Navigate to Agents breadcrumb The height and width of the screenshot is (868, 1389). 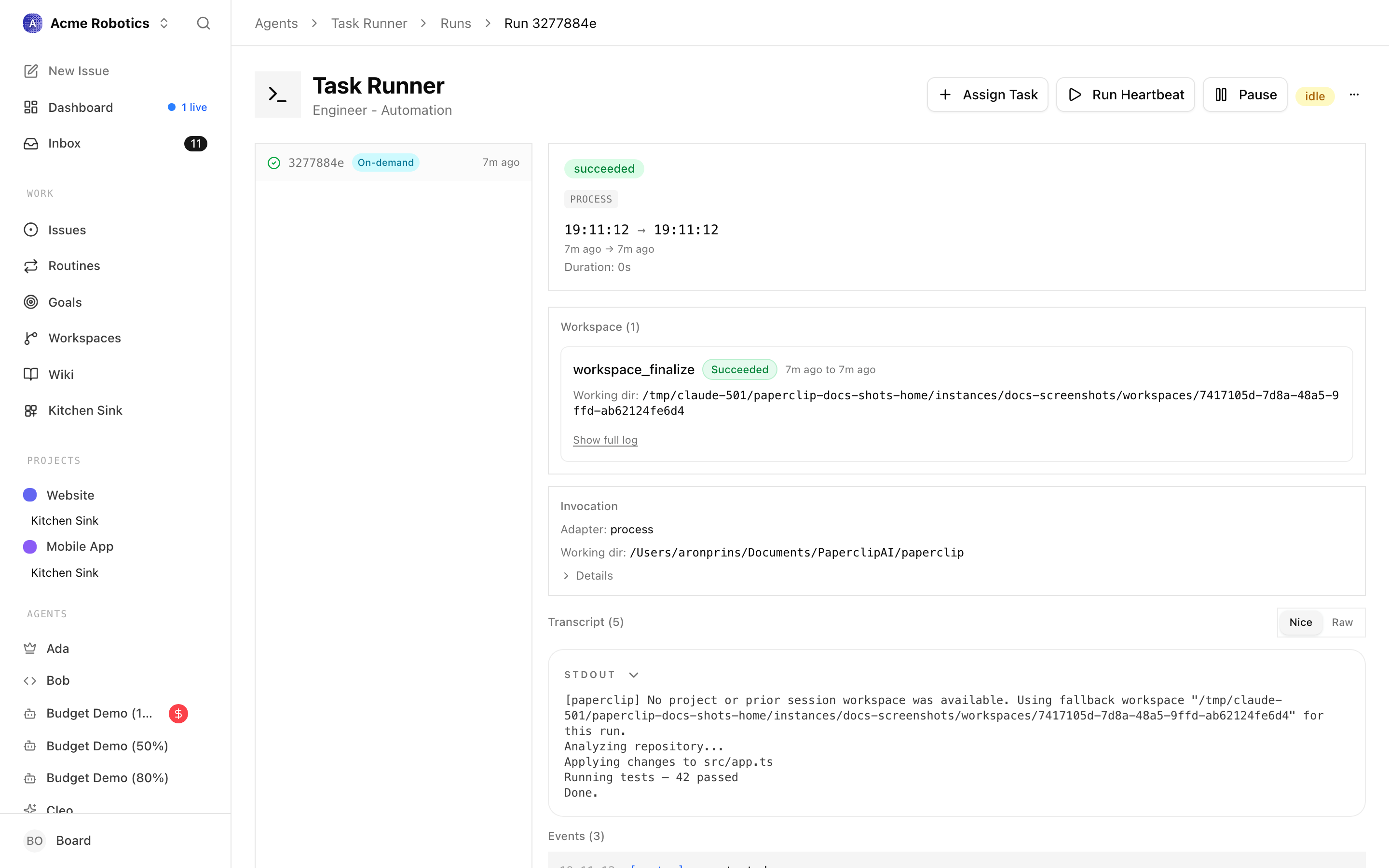point(276,23)
